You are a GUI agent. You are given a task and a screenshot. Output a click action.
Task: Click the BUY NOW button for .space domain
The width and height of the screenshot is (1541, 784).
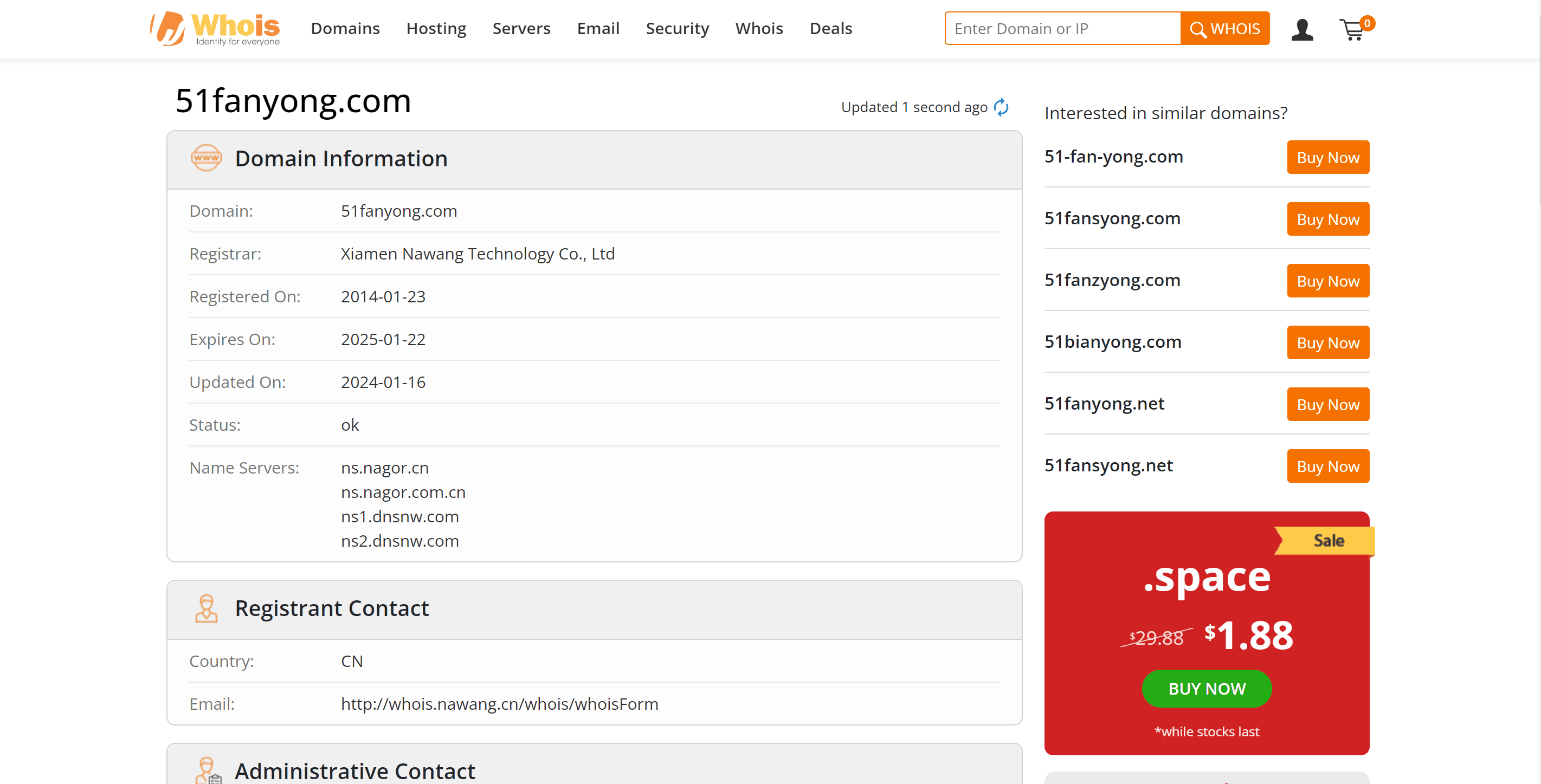1207,689
